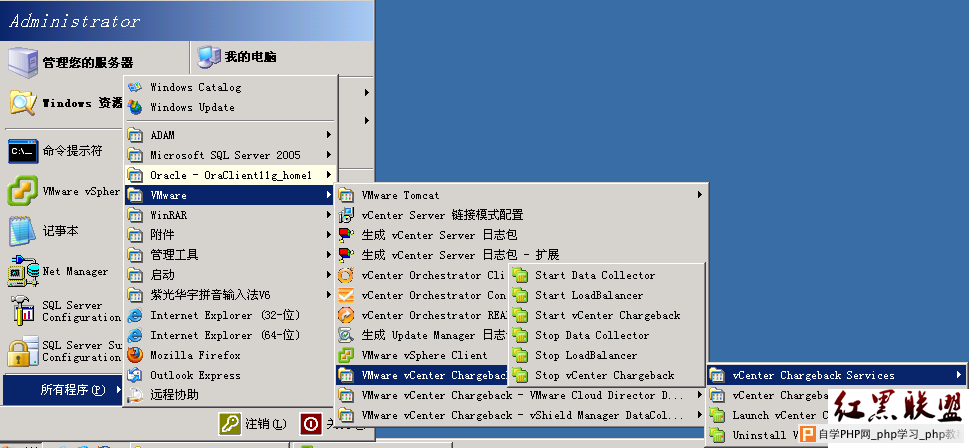Click the SQL Server Surface Configuration lock icon
The width and height of the screenshot is (969, 448).
point(23,351)
